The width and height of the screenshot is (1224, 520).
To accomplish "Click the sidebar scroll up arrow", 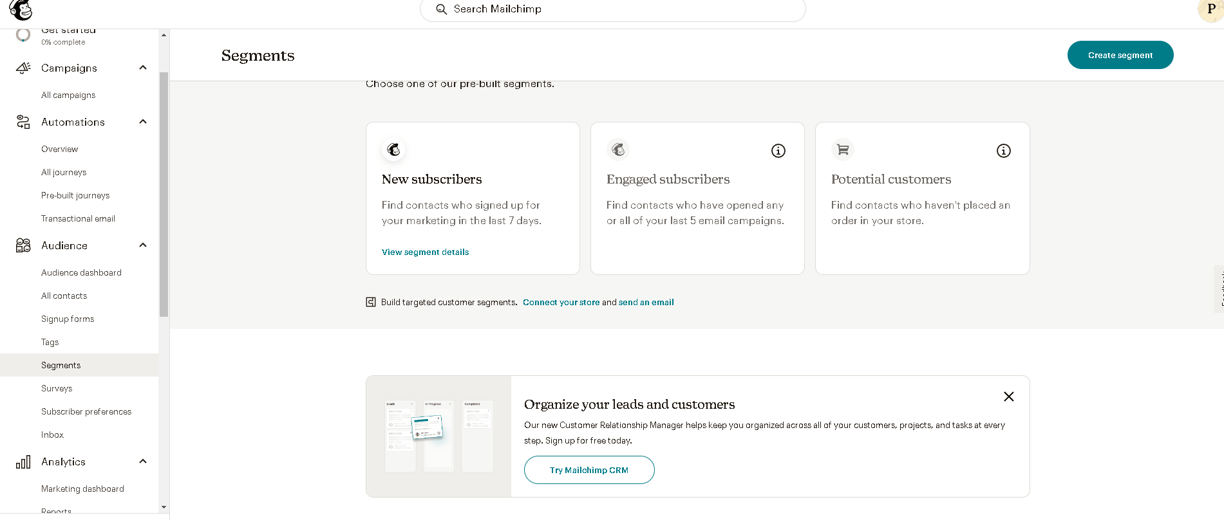I will [x=164, y=35].
